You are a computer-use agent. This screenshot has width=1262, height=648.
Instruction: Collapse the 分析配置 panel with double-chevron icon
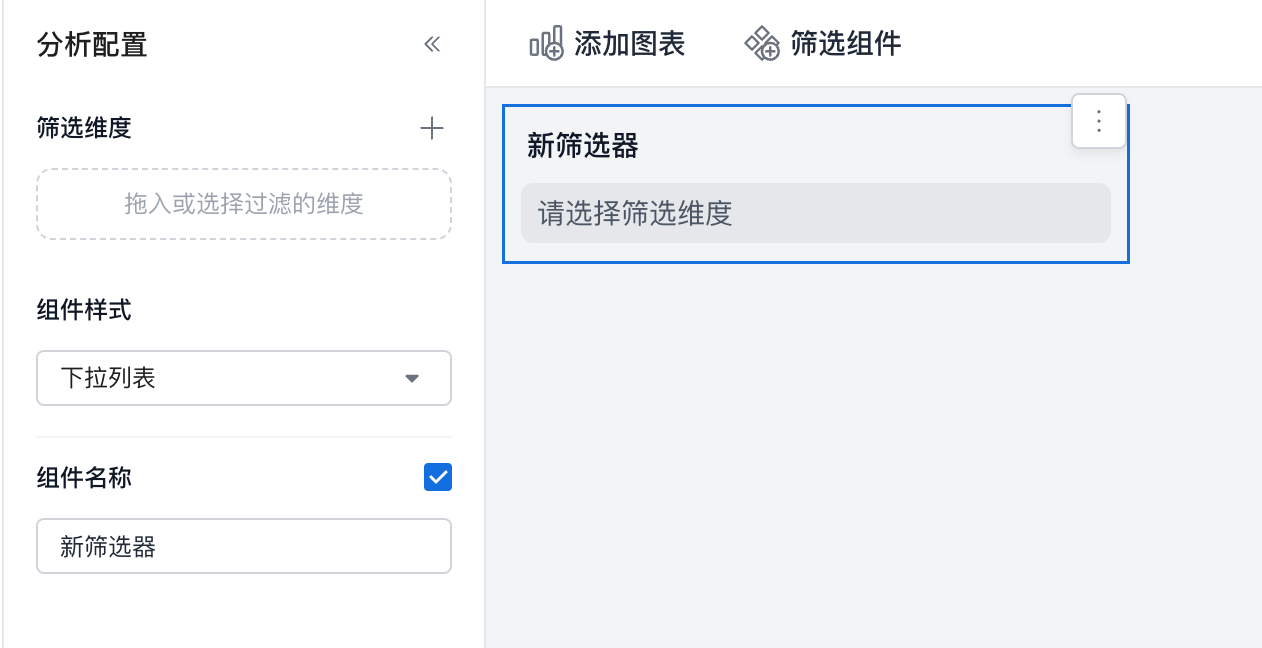[x=432, y=44]
